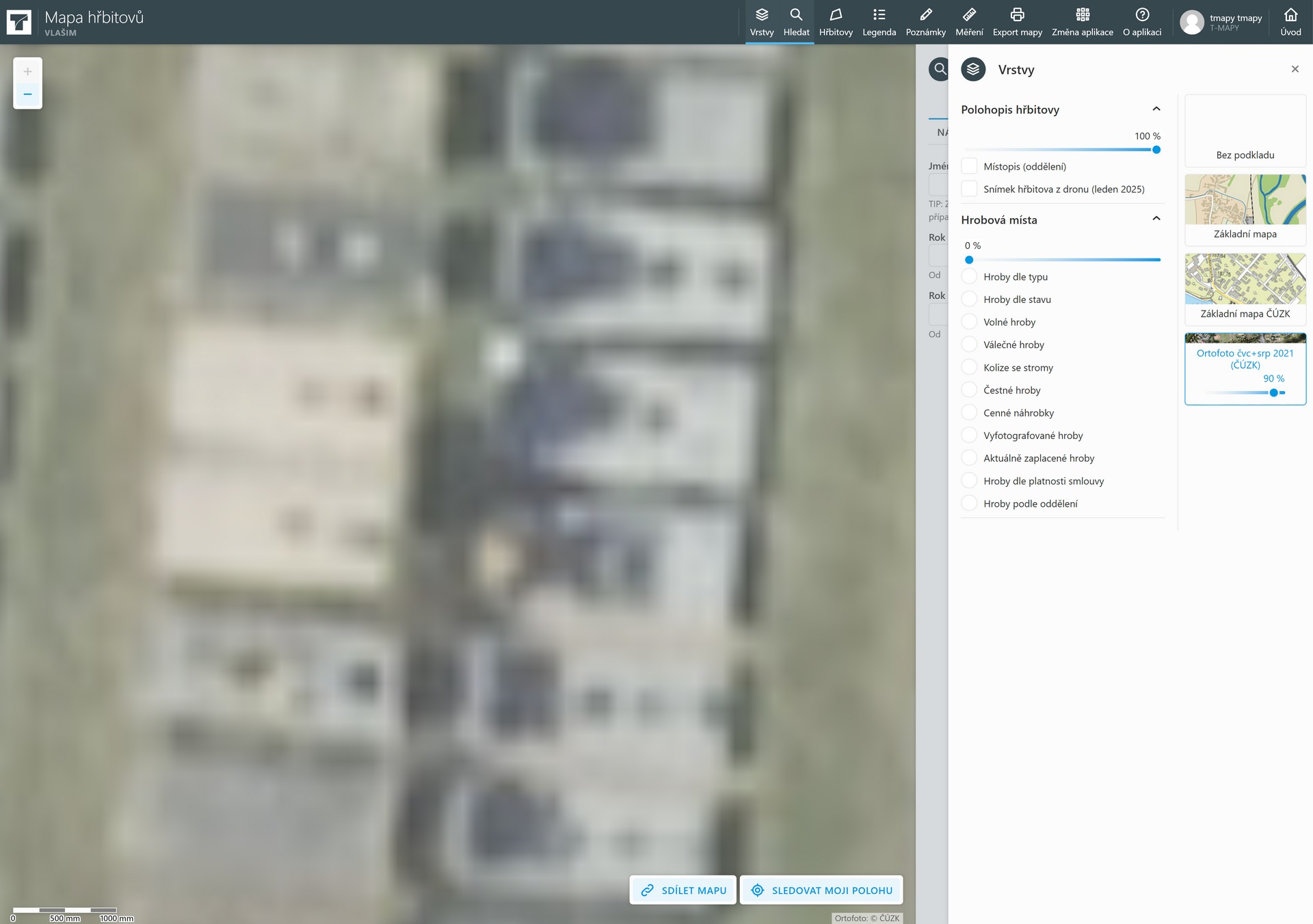
Task: Go to the Úvod home page
Action: pos(1290,22)
